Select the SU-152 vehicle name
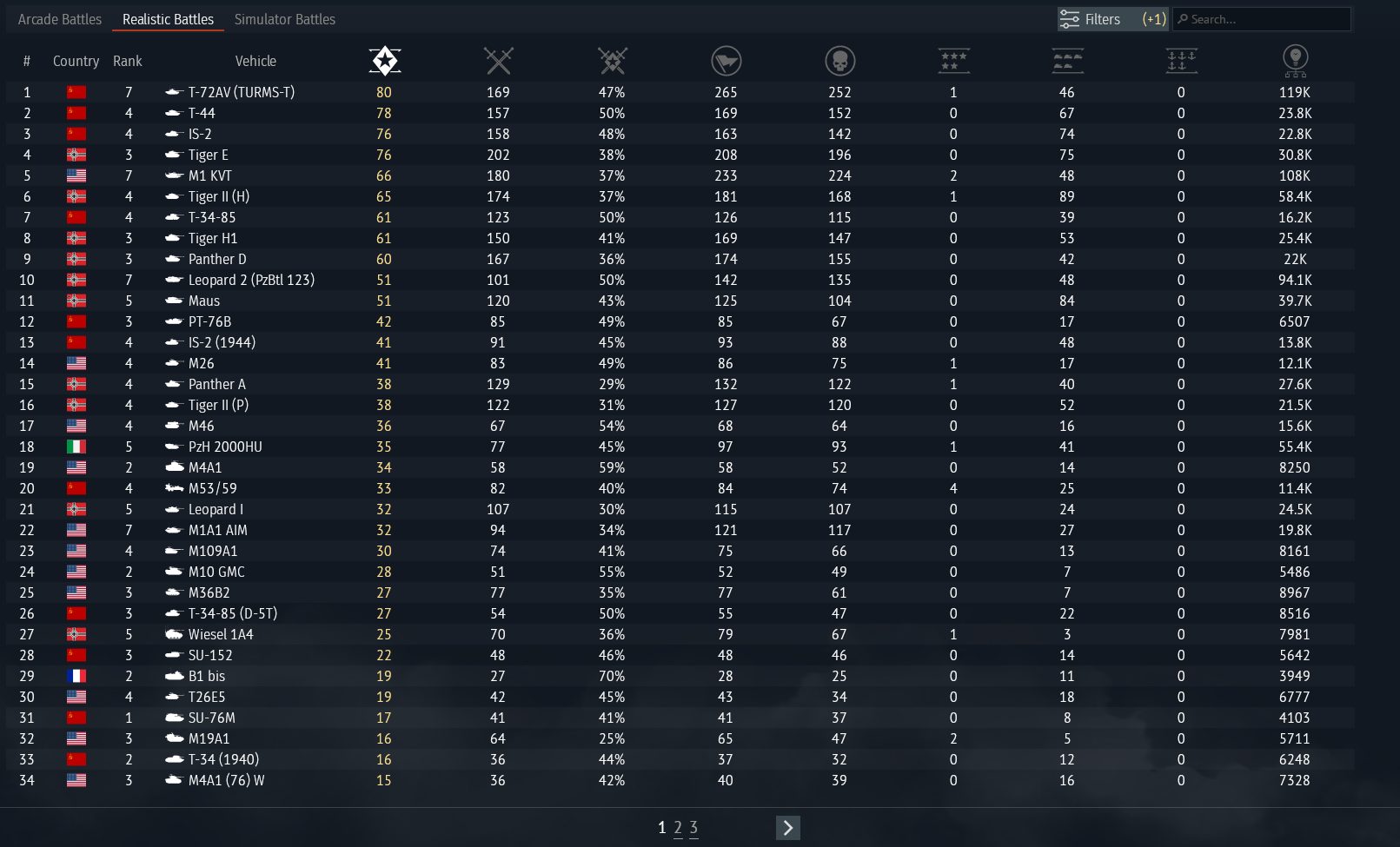1400x847 pixels. (x=210, y=655)
